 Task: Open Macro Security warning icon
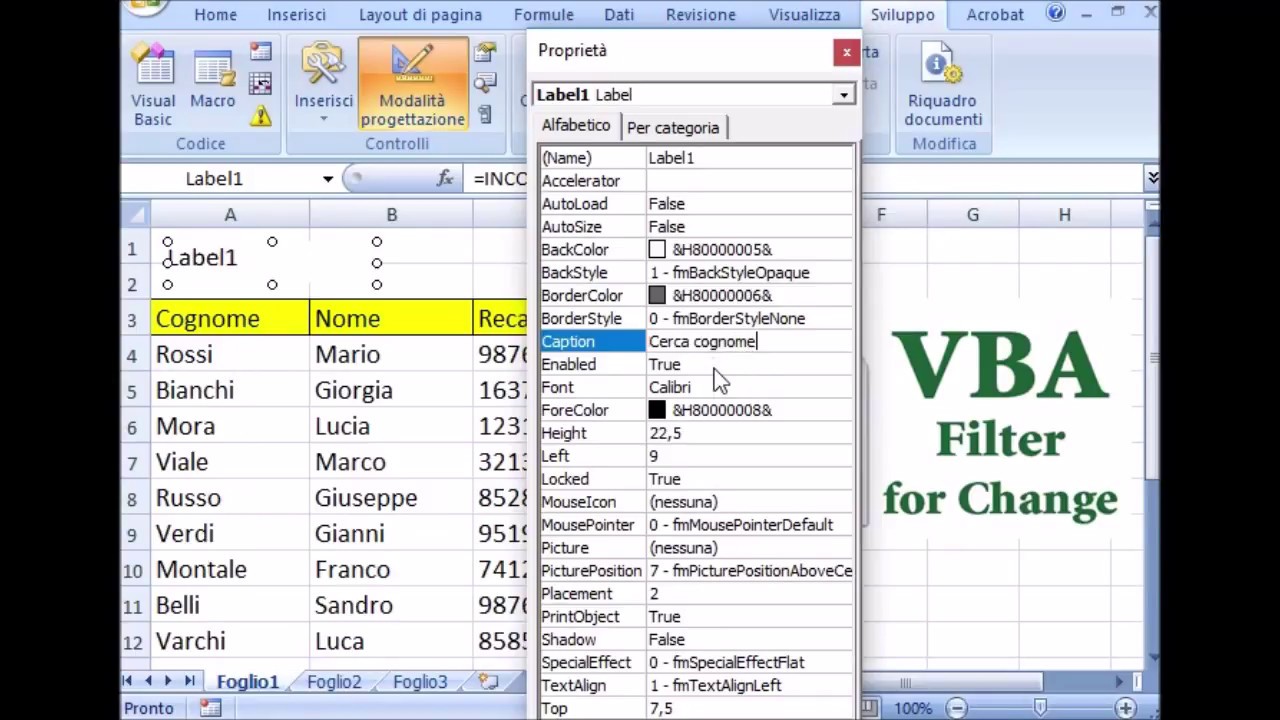tap(261, 116)
